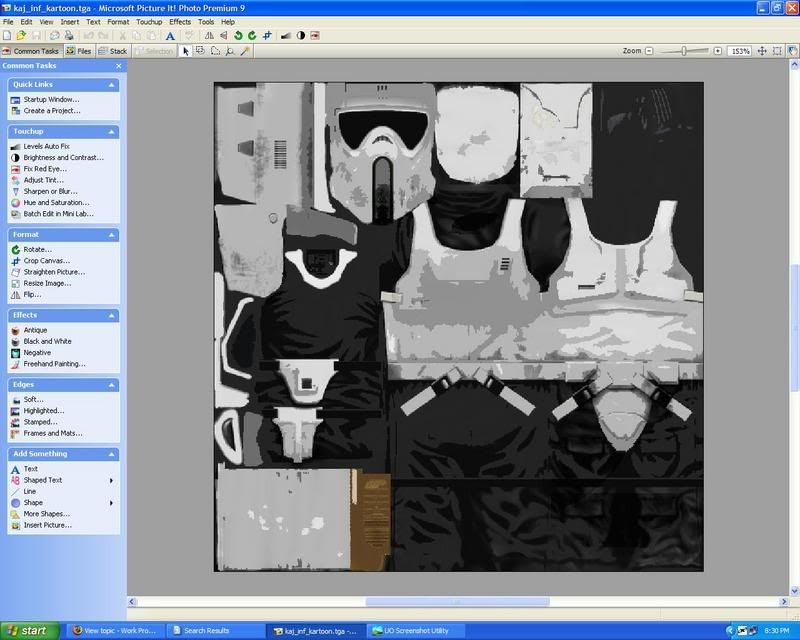Viewport: 800px width, 640px height.
Task: Open Search Results taskbar button
Action: [215, 631]
